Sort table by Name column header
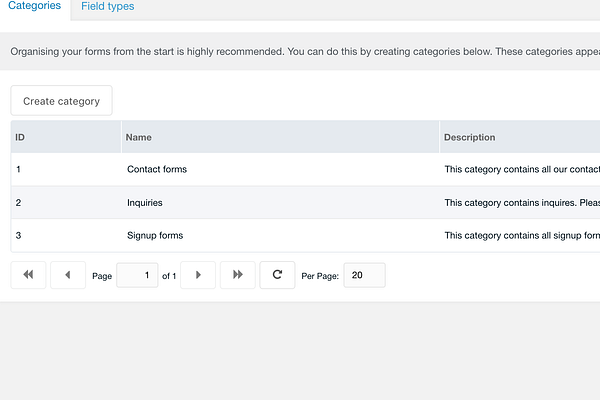 tap(280, 137)
